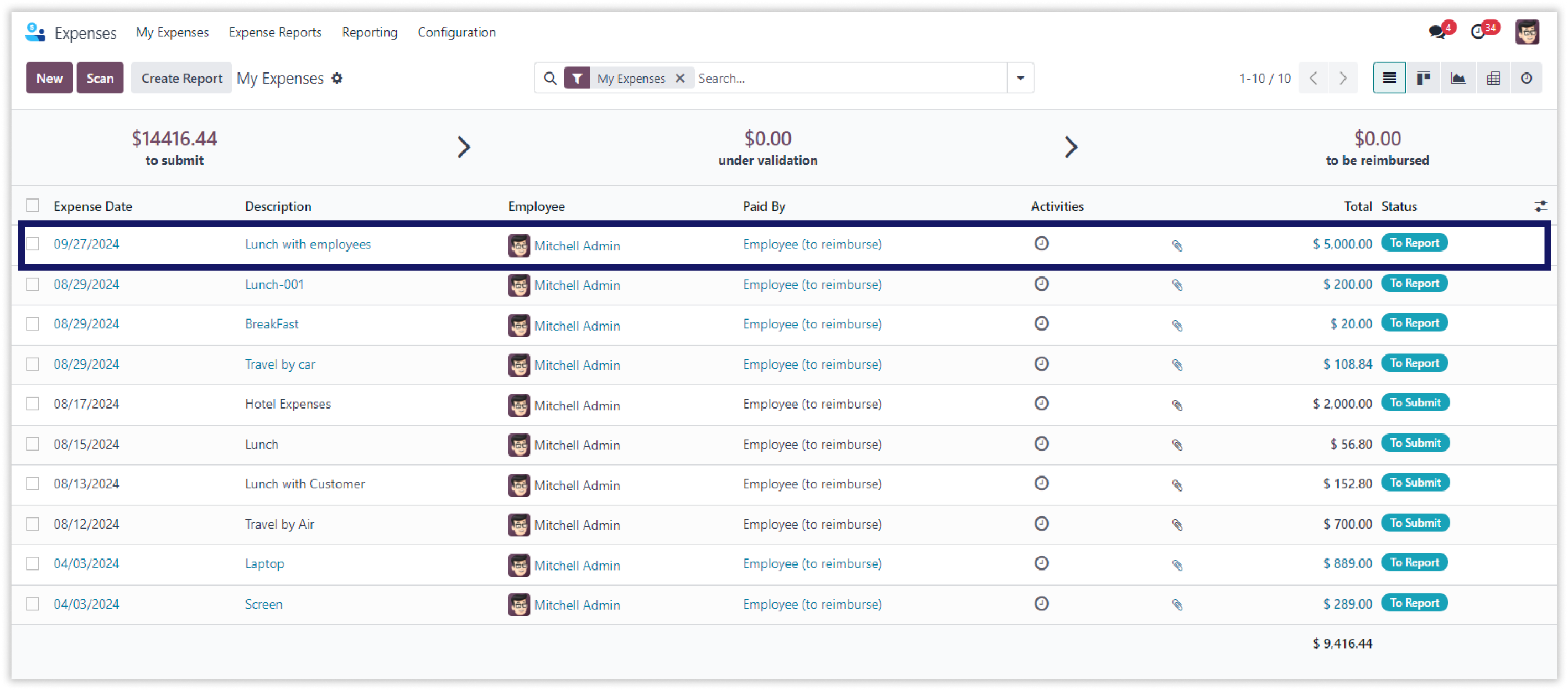
Task: Open the Expense Reports menu
Action: pyautogui.click(x=275, y=32)
